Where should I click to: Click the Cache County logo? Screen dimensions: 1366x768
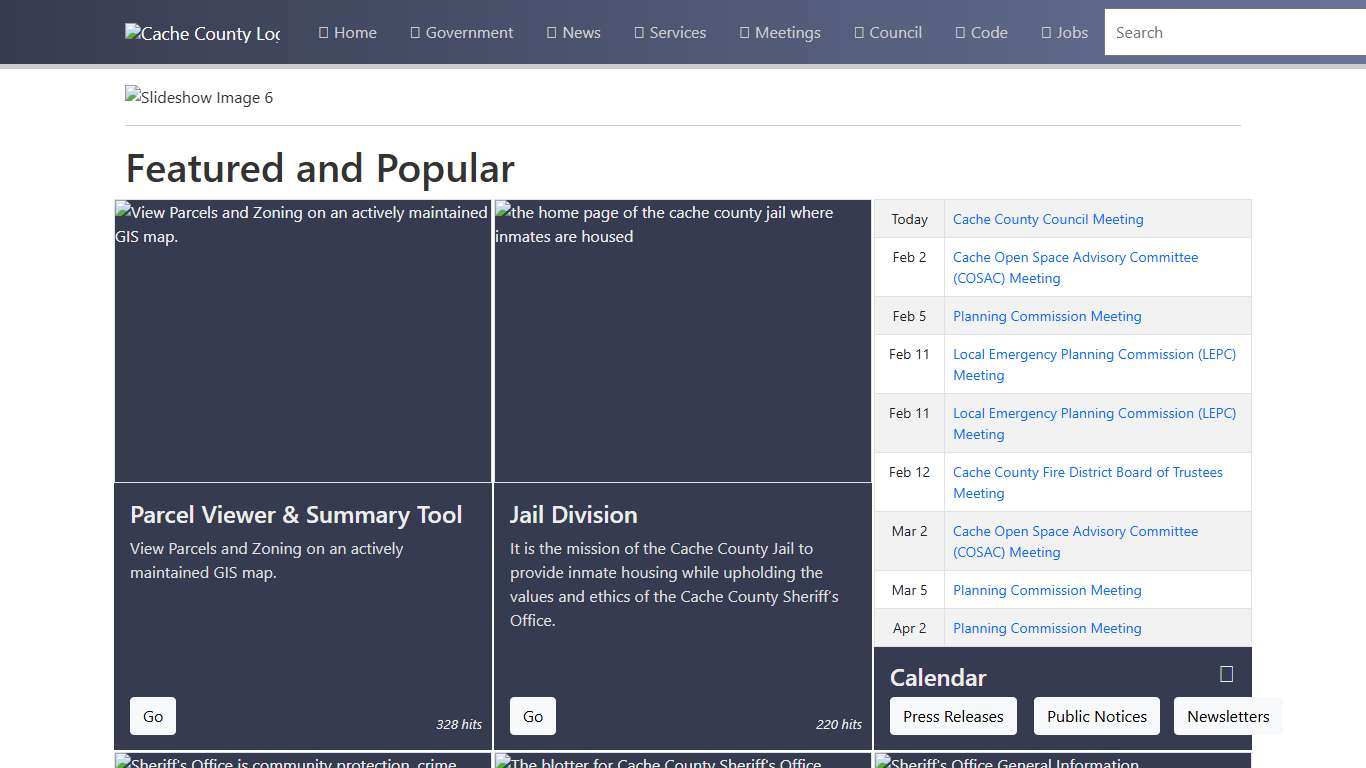202,32
